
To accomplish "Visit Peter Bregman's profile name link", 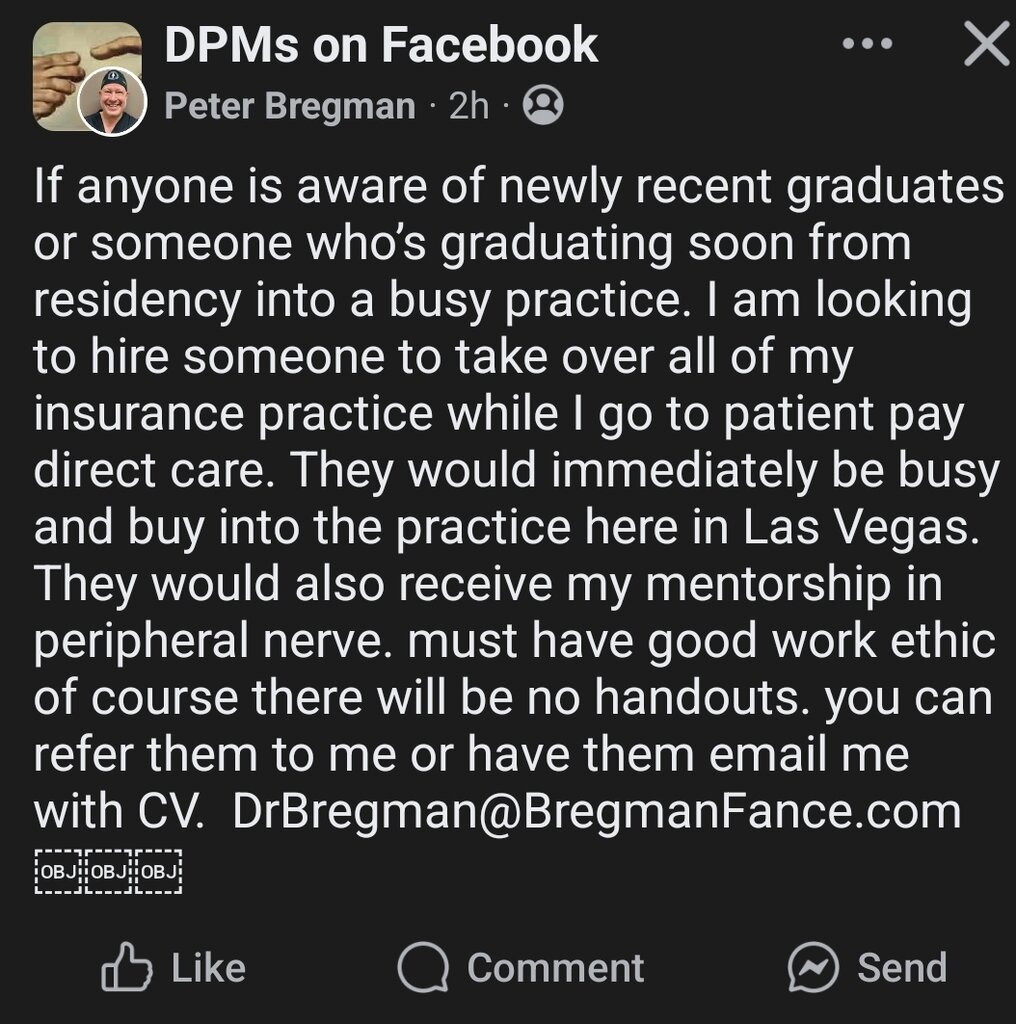I will [x=289, y=105].
